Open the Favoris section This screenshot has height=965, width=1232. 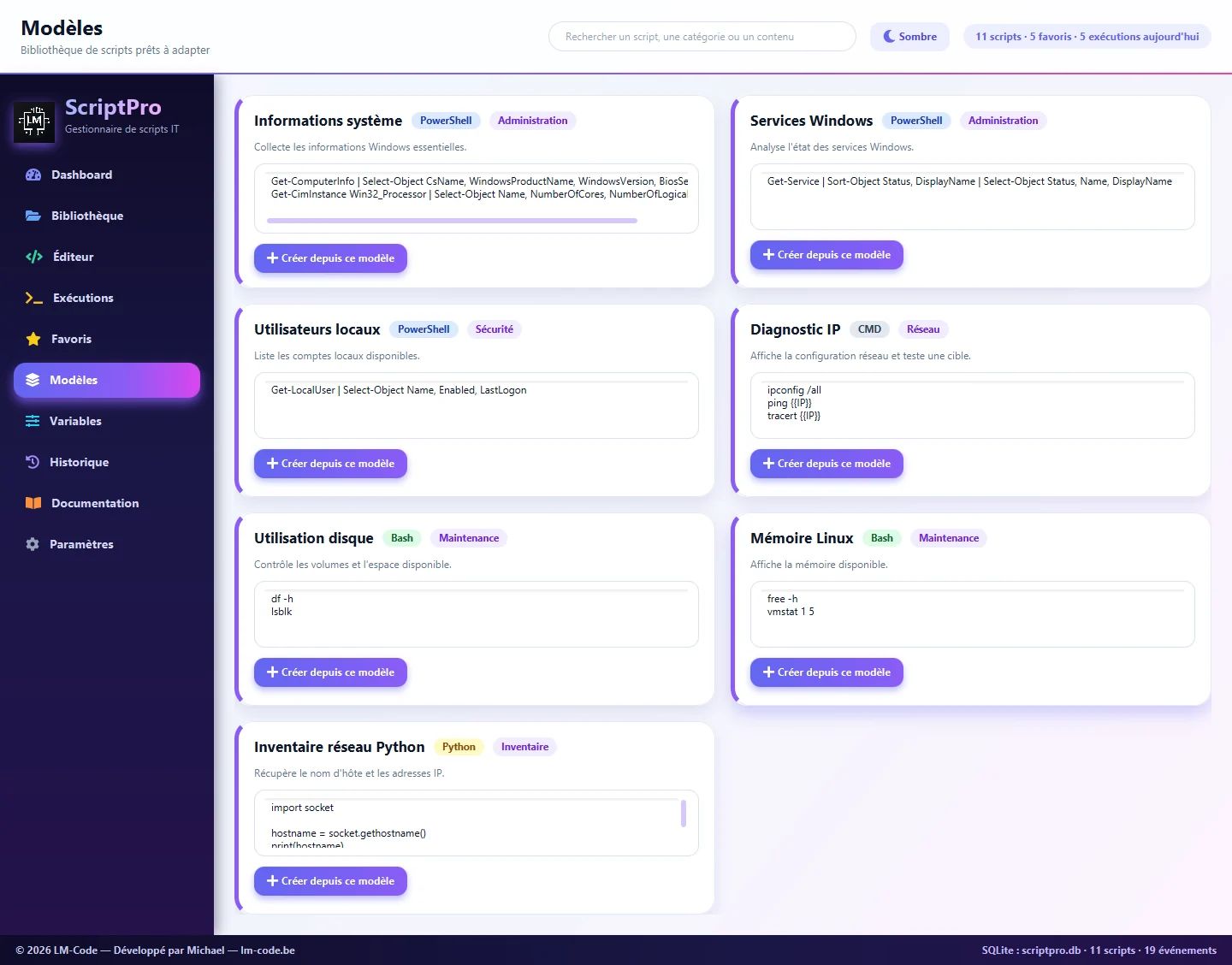pos(107,339)
